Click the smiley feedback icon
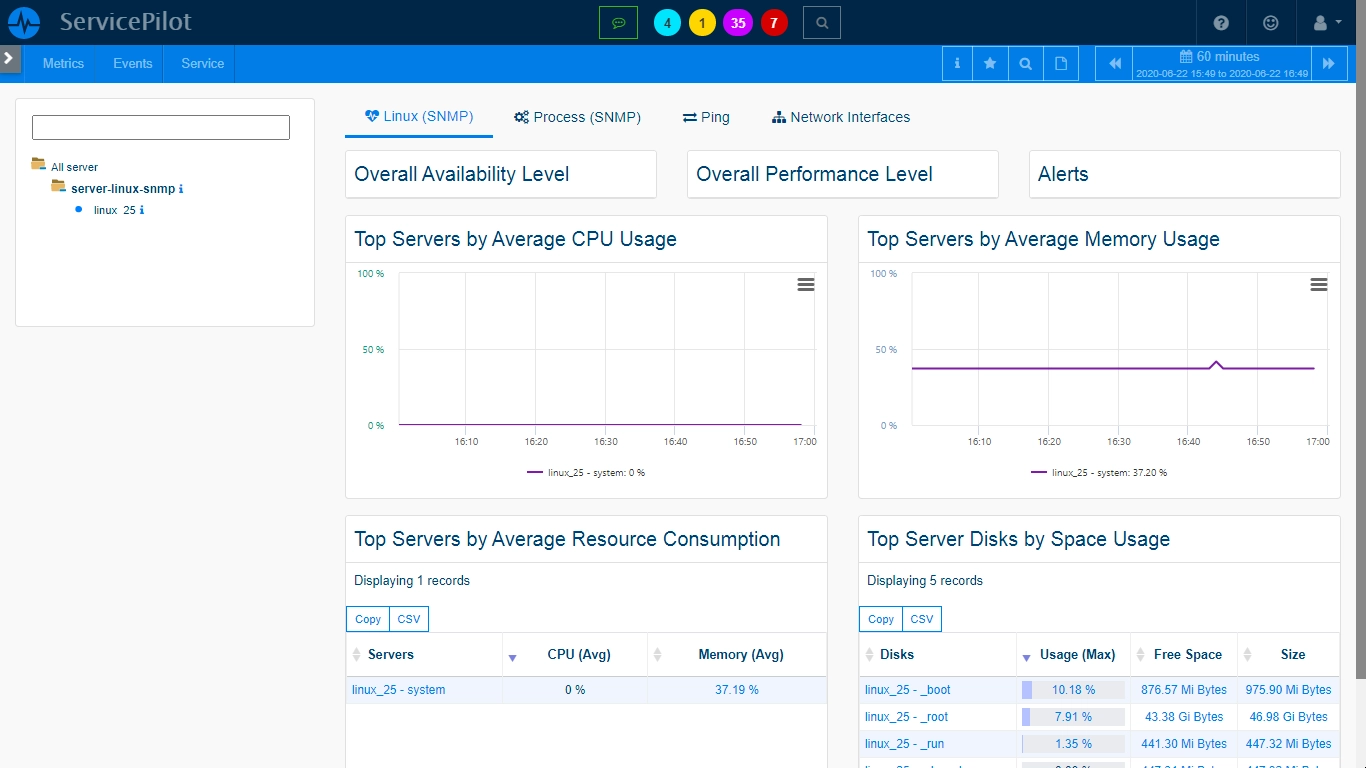 (x=1271, y=22)
